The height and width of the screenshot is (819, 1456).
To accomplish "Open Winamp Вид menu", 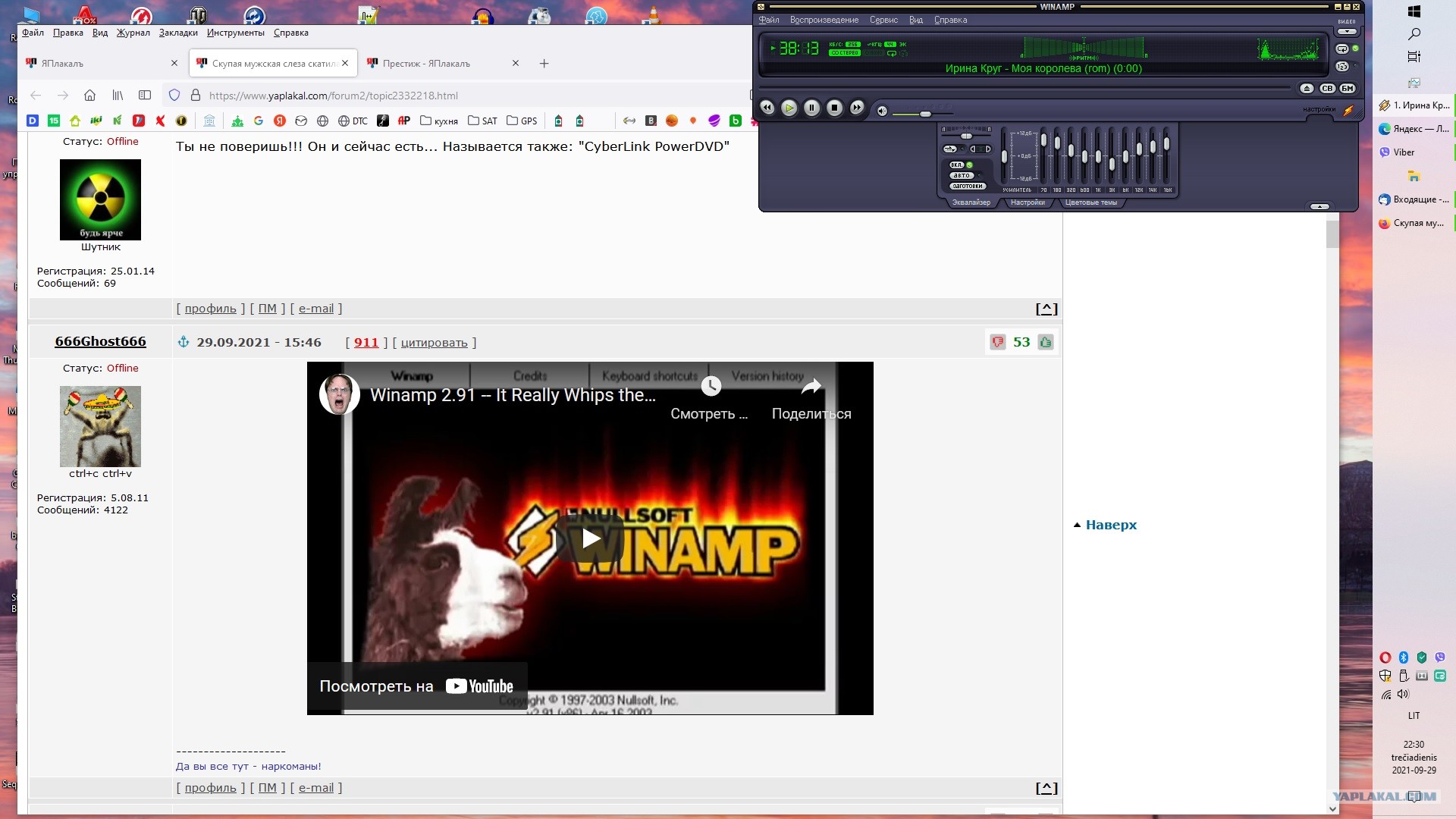I will tap(916, 20).
